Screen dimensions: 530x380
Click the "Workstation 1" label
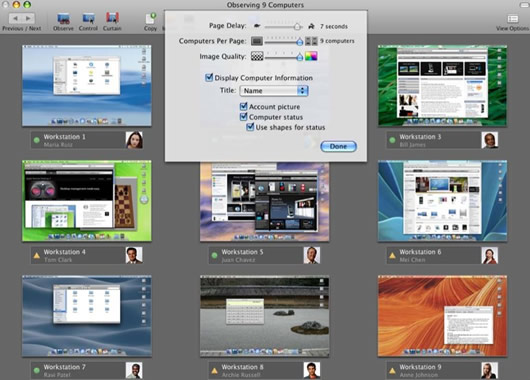(x=65, y=137)
